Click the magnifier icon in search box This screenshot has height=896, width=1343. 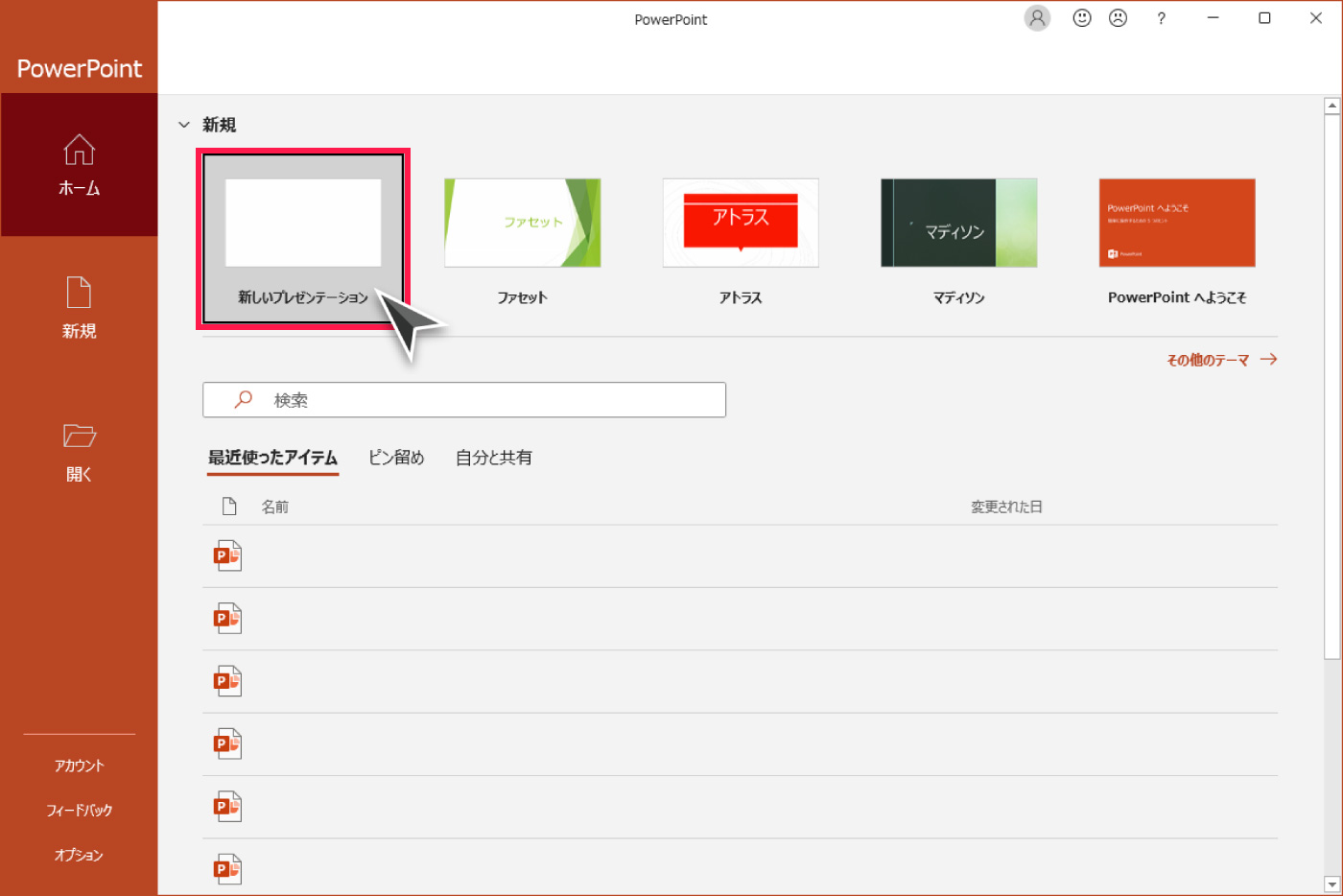[243, 399]
